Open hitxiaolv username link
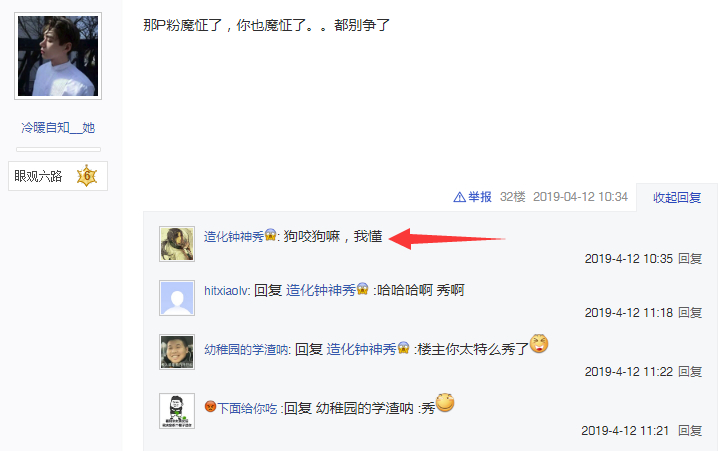 [x=226, y=290]
